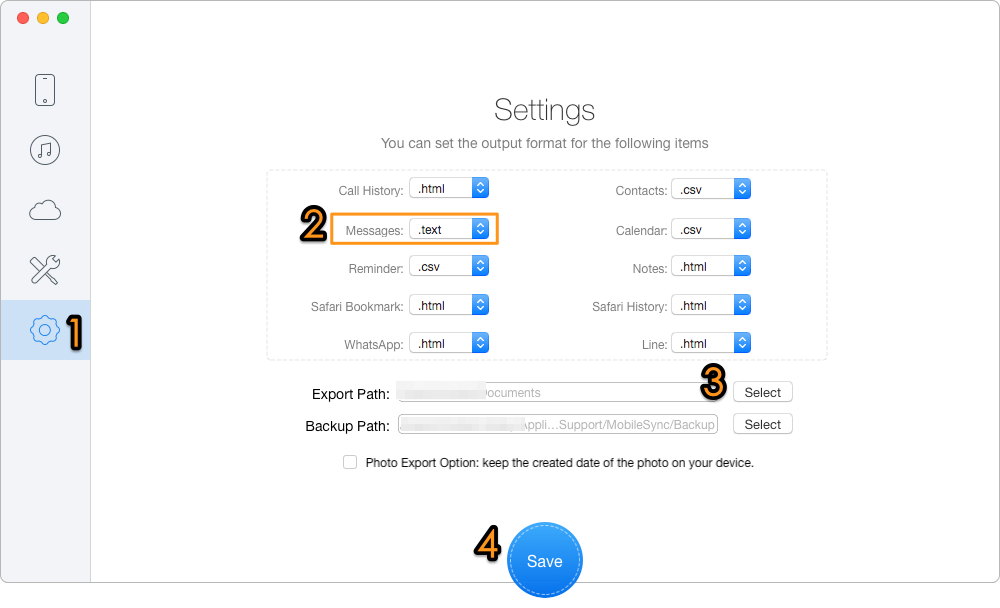1000x608 pixels.
Task: Open the tools (wrench and screwdriver) section
Action: point(45,270)
